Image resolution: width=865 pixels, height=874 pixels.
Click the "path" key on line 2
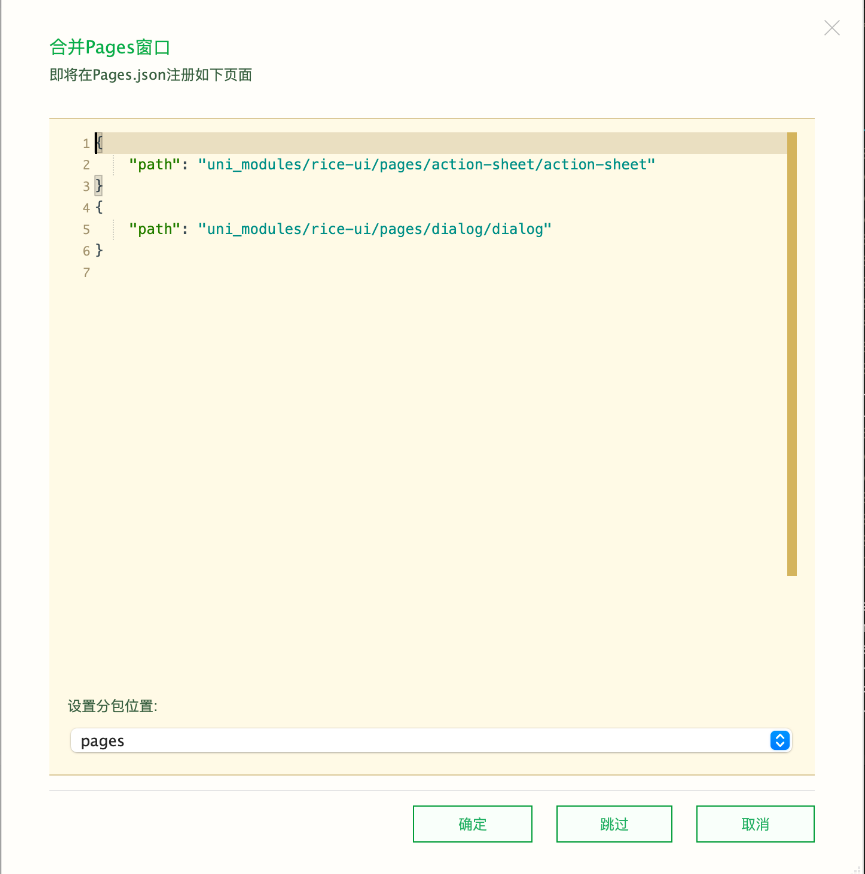(x=154, y=165)
